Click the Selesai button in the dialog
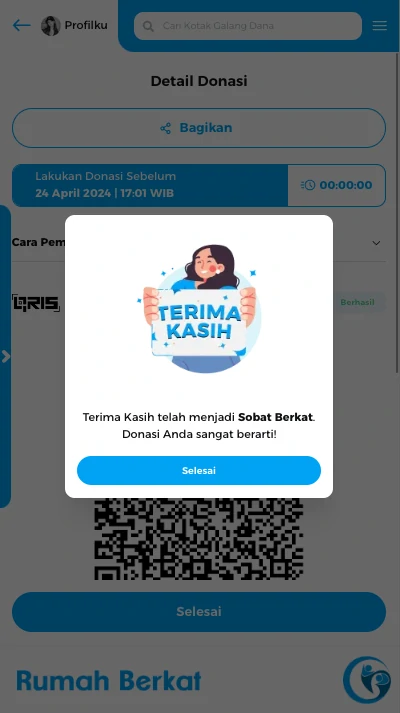 [199, 471]
